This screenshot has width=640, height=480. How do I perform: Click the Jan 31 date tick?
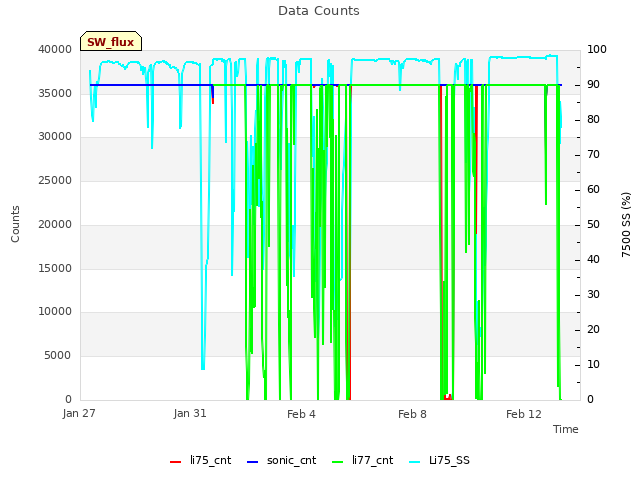tap(190, 413)
